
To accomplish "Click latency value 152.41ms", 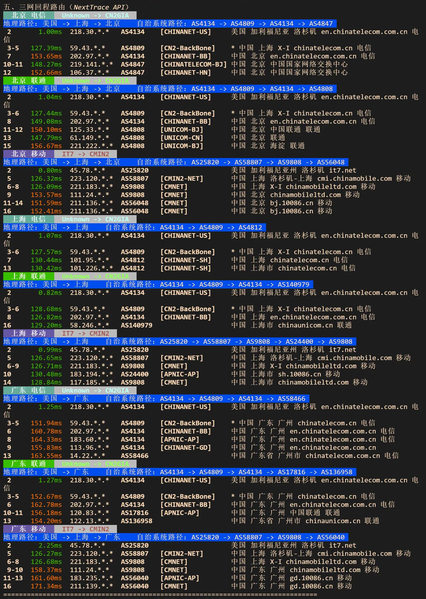I will point(46,211).
